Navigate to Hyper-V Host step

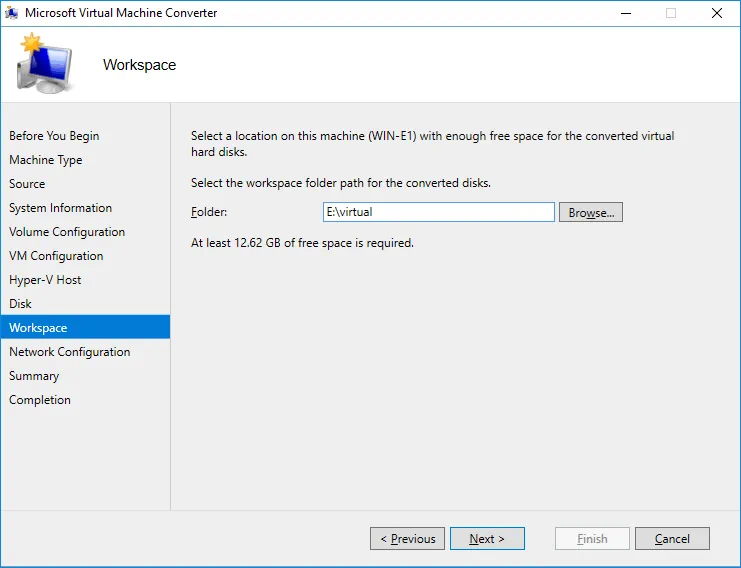point(45,280)
